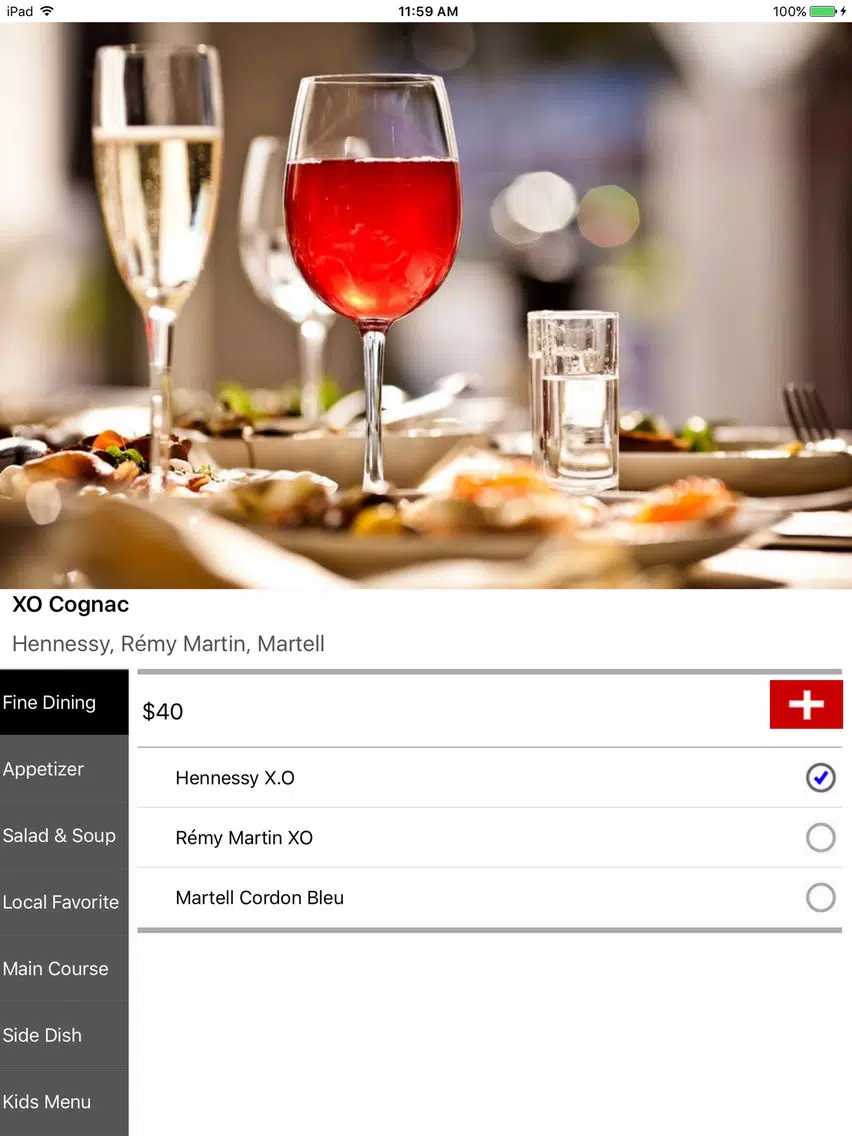The width and height of the screenshot is (852, 1136).
Task: Select the Hennessy X.O radio option
Action: (820, 778)
